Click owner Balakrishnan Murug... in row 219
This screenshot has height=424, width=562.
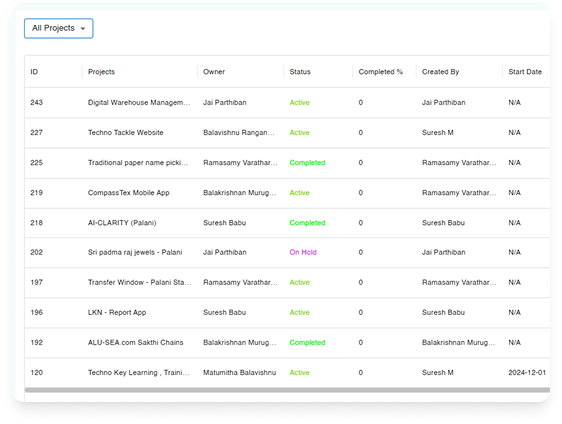(x=240, y=193)
